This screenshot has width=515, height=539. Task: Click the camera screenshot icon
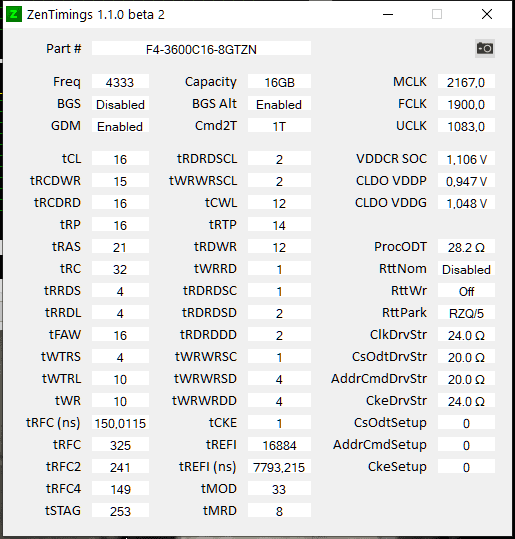tap(485, 48)
